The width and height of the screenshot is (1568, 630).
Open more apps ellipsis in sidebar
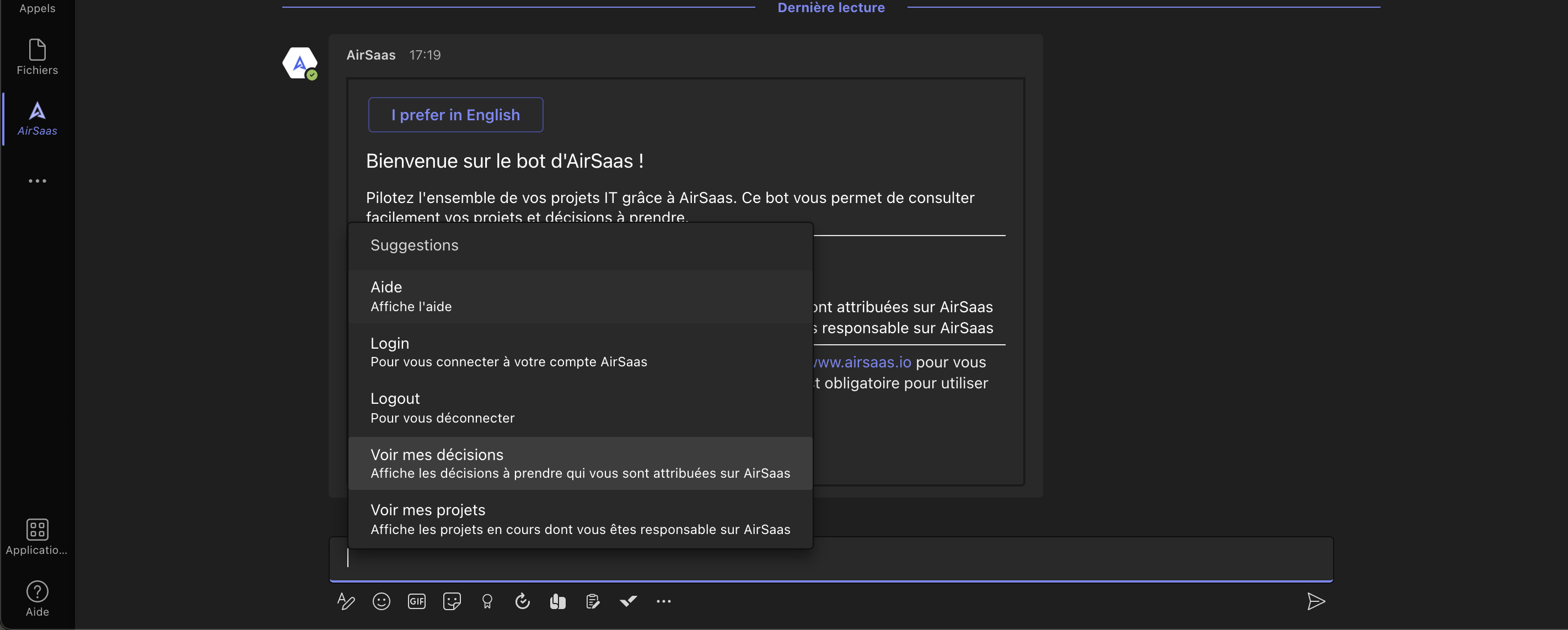(x=37, y=181)
